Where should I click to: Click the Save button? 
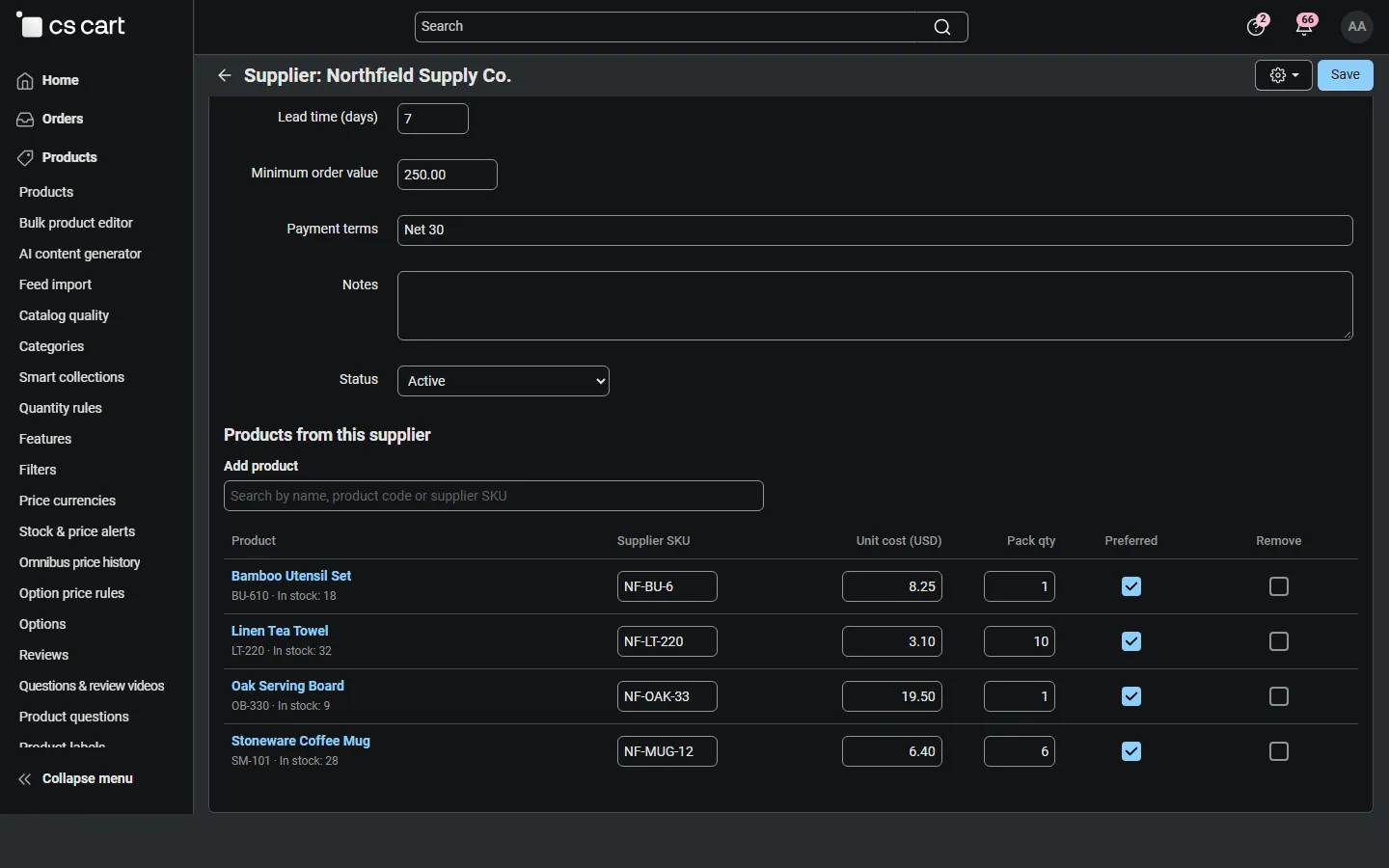1346,75
